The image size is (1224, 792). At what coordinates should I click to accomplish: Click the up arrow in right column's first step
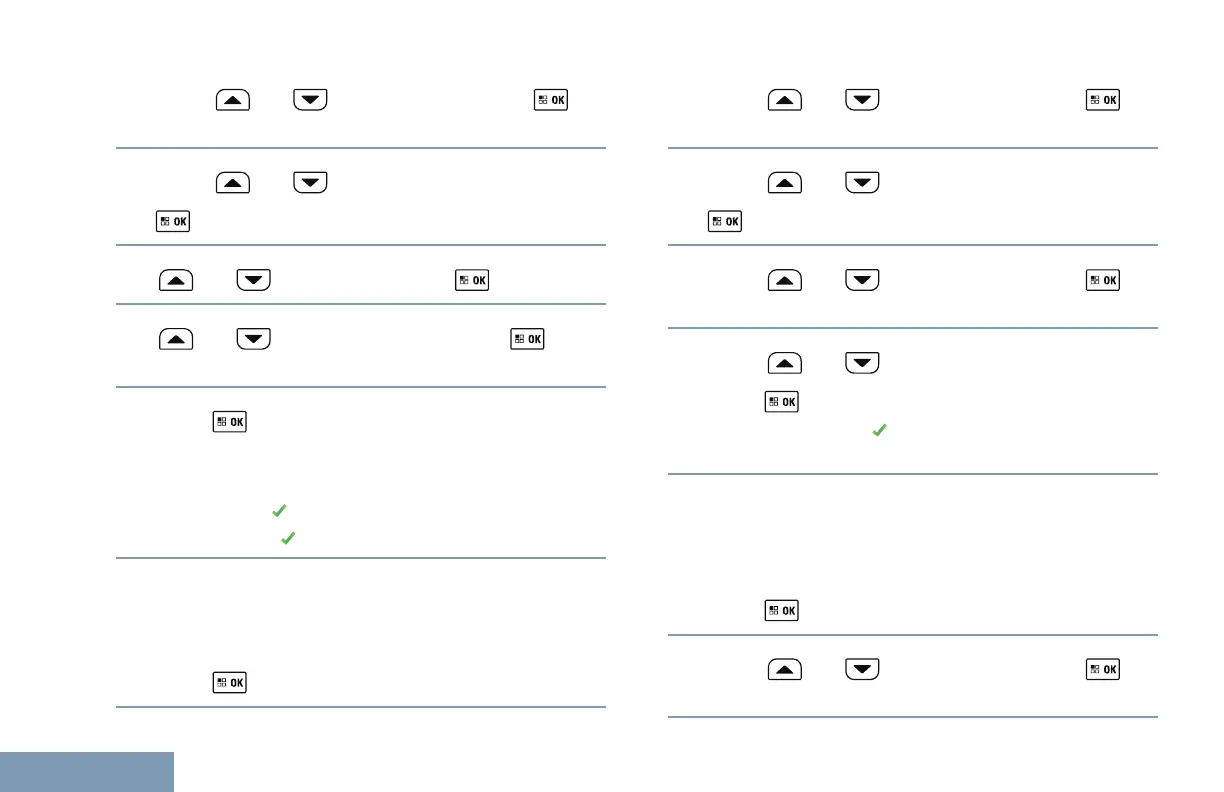point(785,101)
